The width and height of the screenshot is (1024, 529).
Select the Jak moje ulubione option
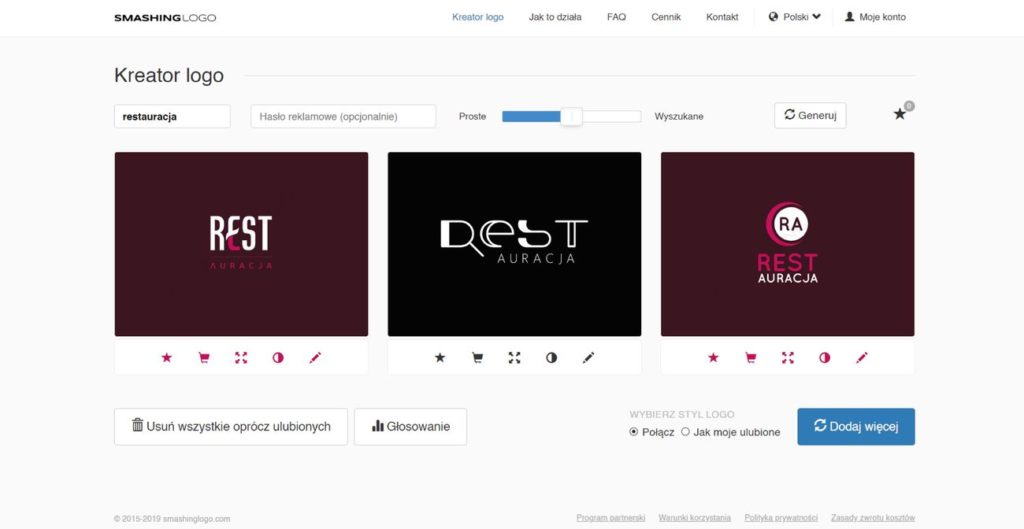[x=686, y=432]
